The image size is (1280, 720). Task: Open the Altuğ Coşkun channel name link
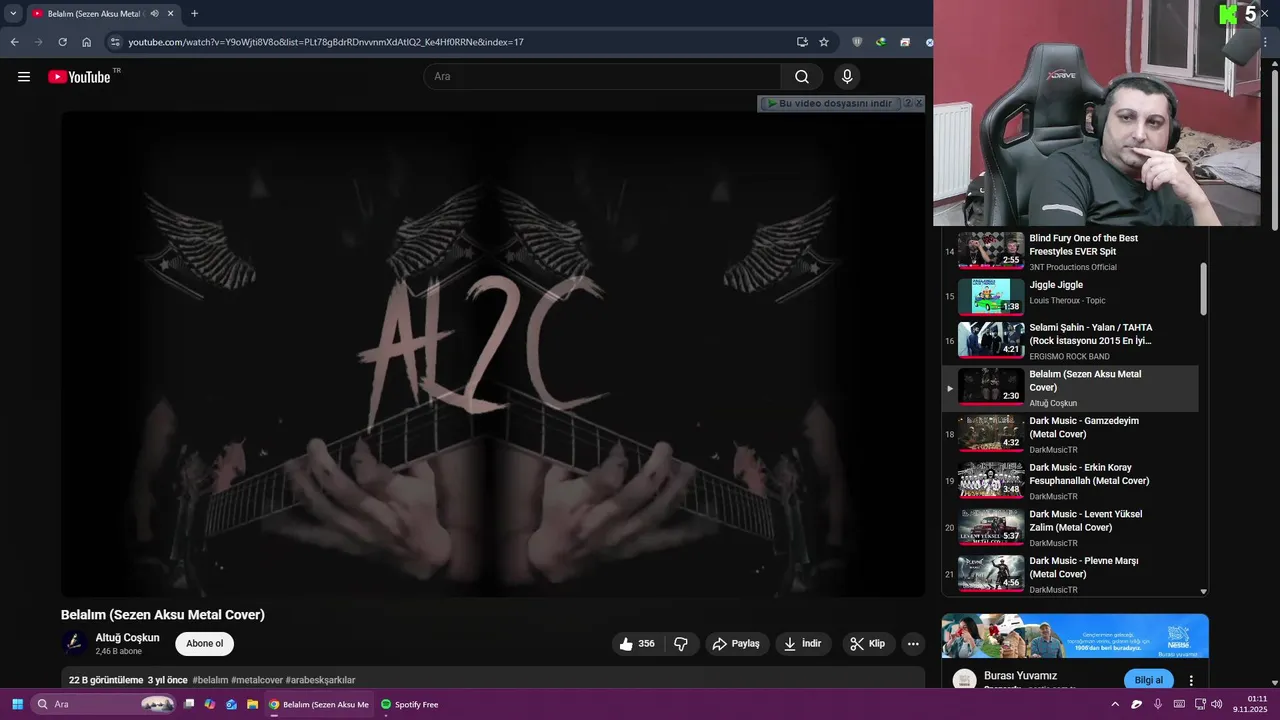pos(127,638)
